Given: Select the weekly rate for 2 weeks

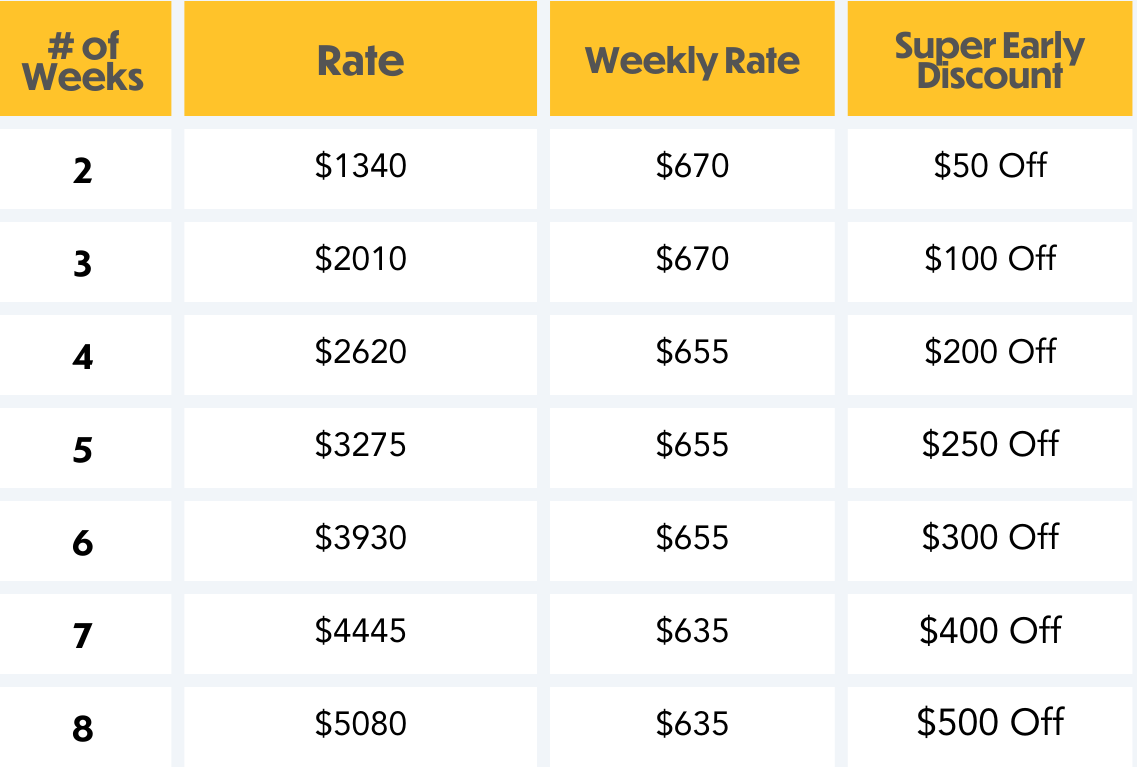Looking at the screenshot, I should click(x=692, y=166).
